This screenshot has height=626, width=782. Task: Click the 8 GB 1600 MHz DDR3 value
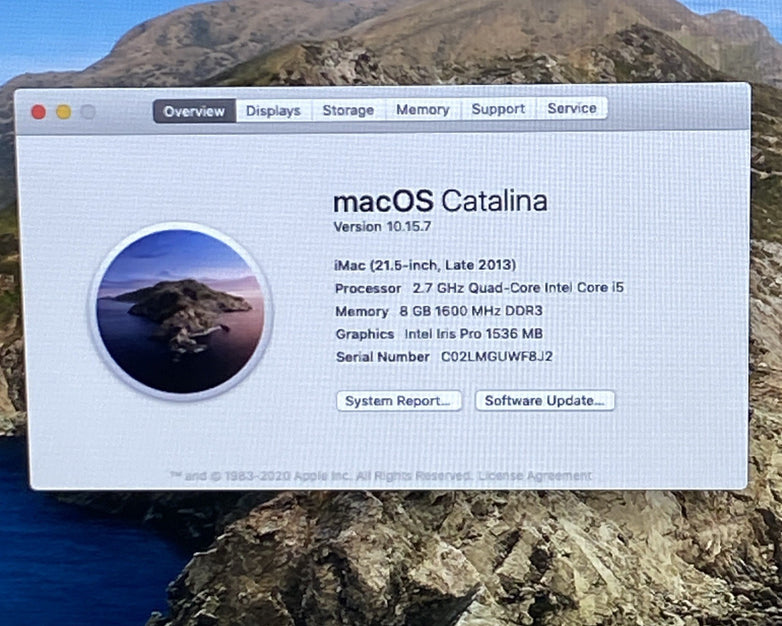[x=471, y=311]
